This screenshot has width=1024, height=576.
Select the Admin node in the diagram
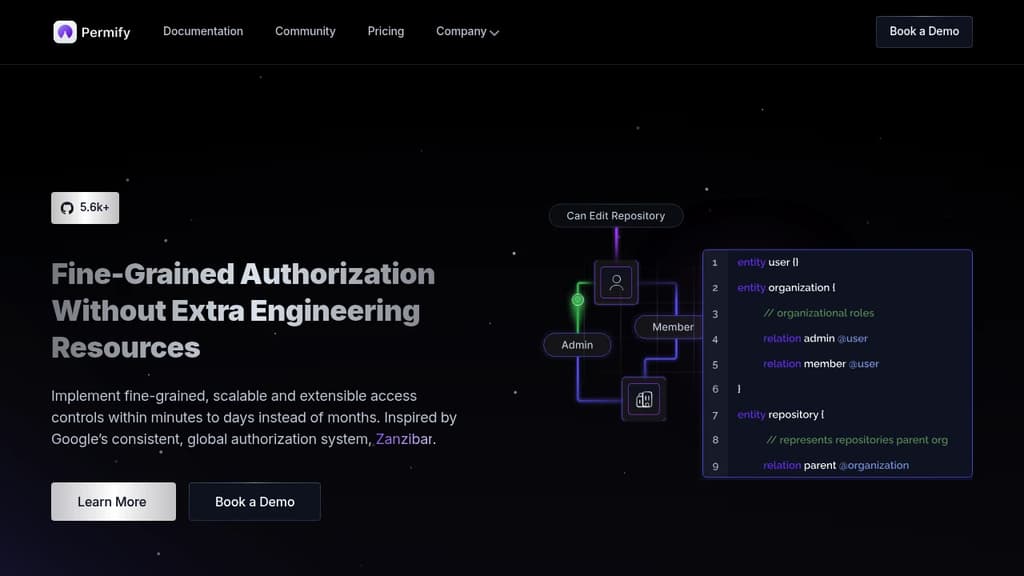point(577,344)
